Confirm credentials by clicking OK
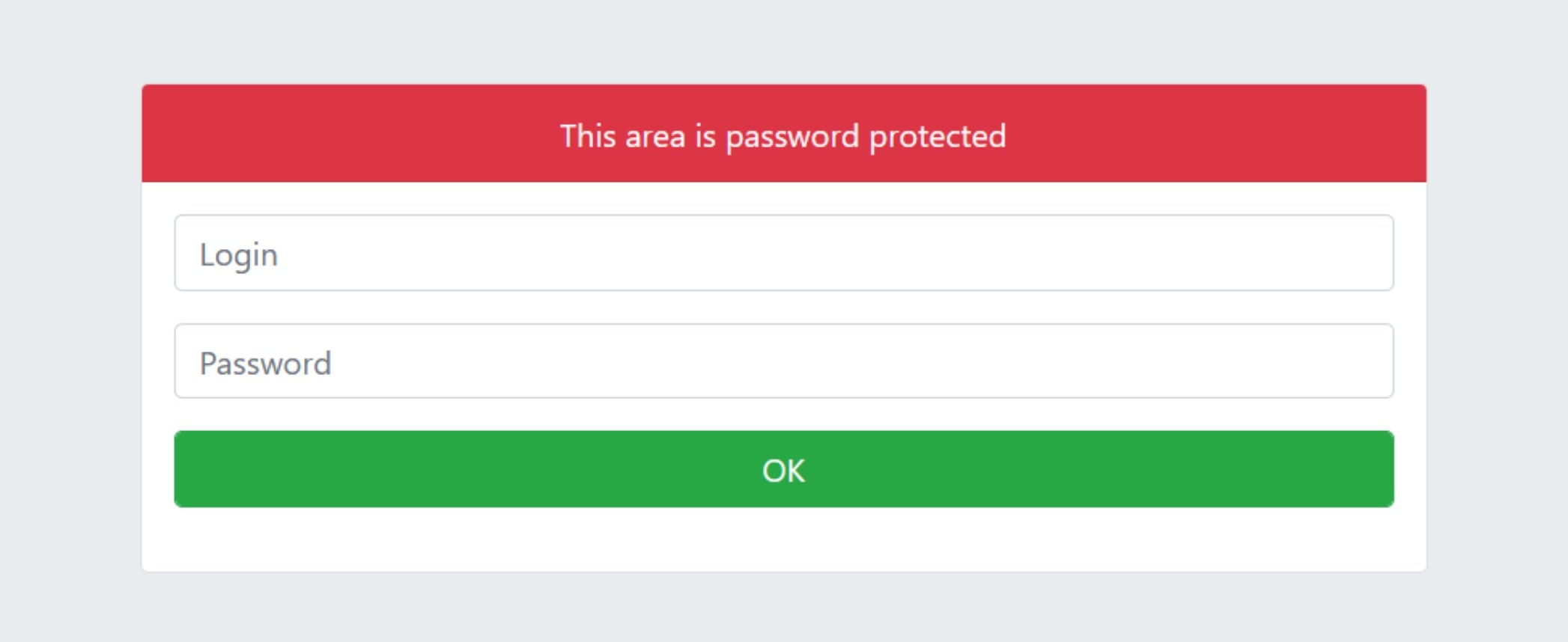This screenshot has height=642, width=1568. pyautogui.click(x=783, y=469)
